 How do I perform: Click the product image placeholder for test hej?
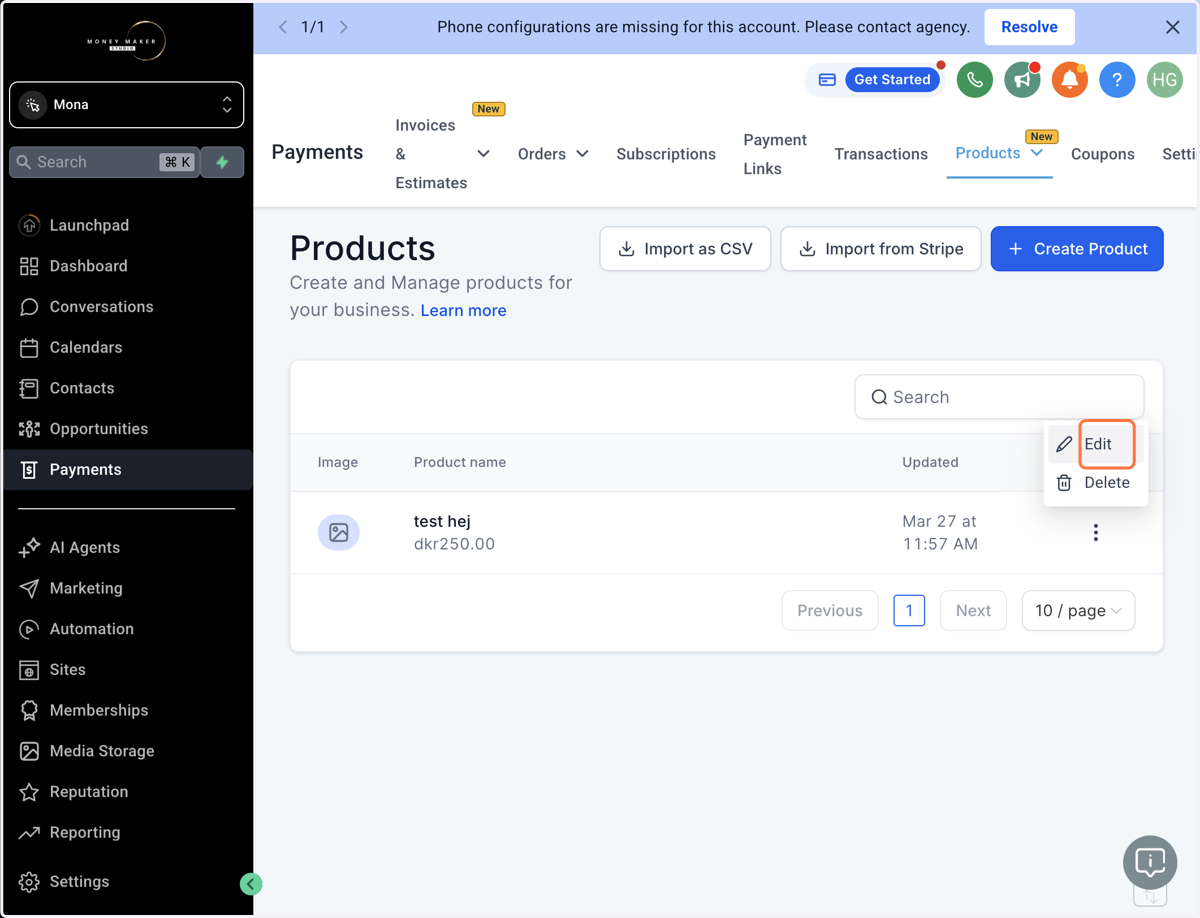pyautogui.click(x=339, y=532)
